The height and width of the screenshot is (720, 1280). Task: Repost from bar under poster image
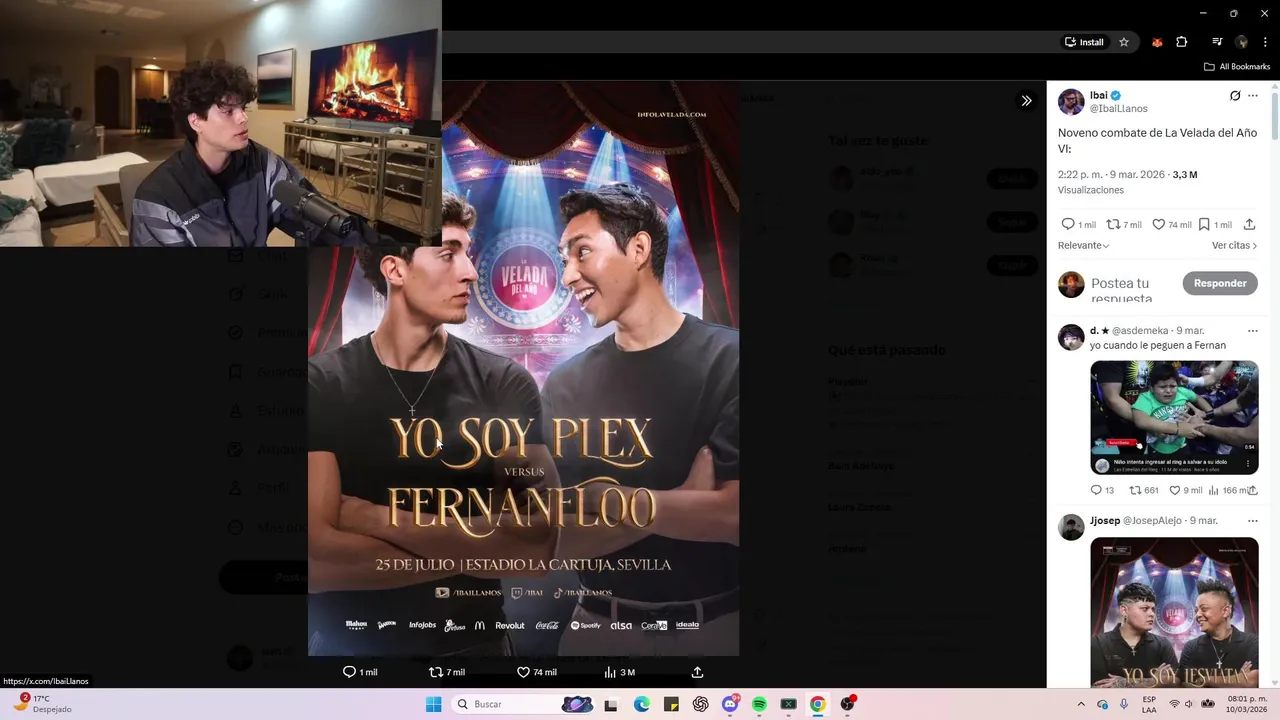(447, 672)
